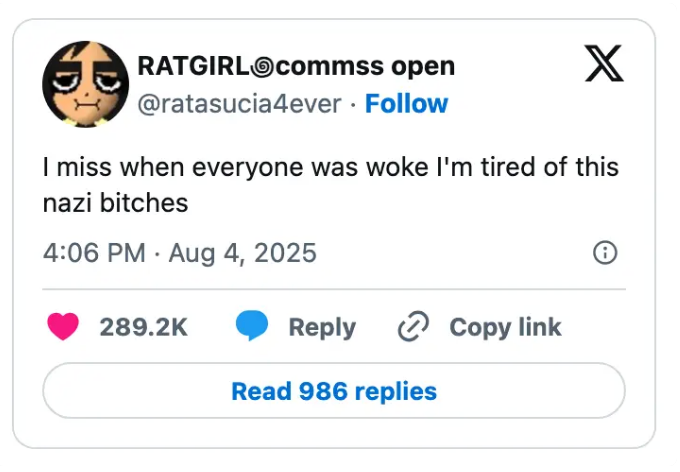Click the chain link copy icon
The height and width of the screenshot is (472, 680).
(x=412, y=327)
